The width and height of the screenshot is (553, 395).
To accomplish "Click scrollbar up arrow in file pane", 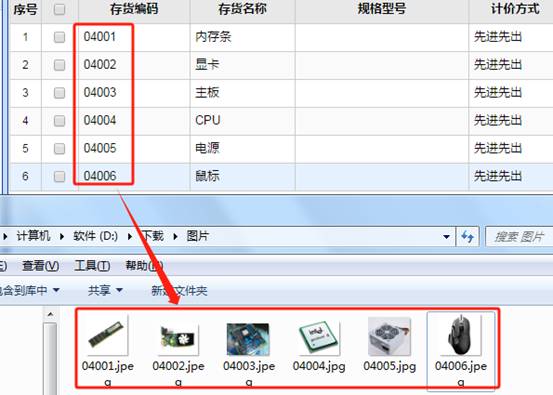I will 50,314.
